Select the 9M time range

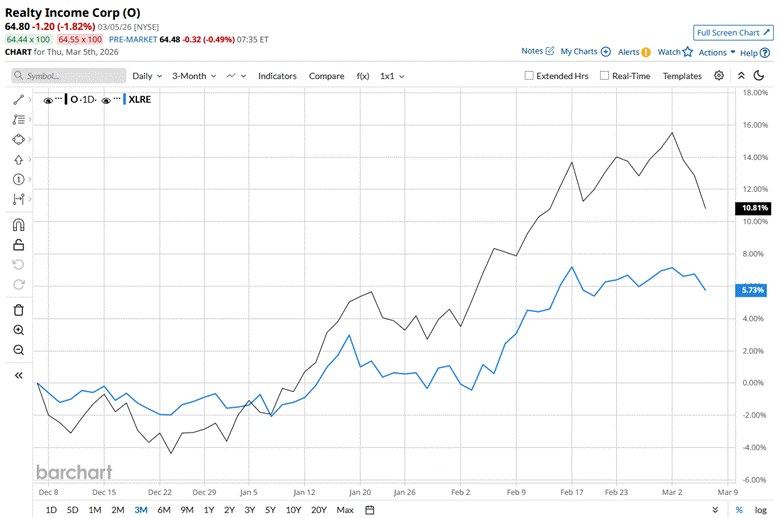[187, 510]
